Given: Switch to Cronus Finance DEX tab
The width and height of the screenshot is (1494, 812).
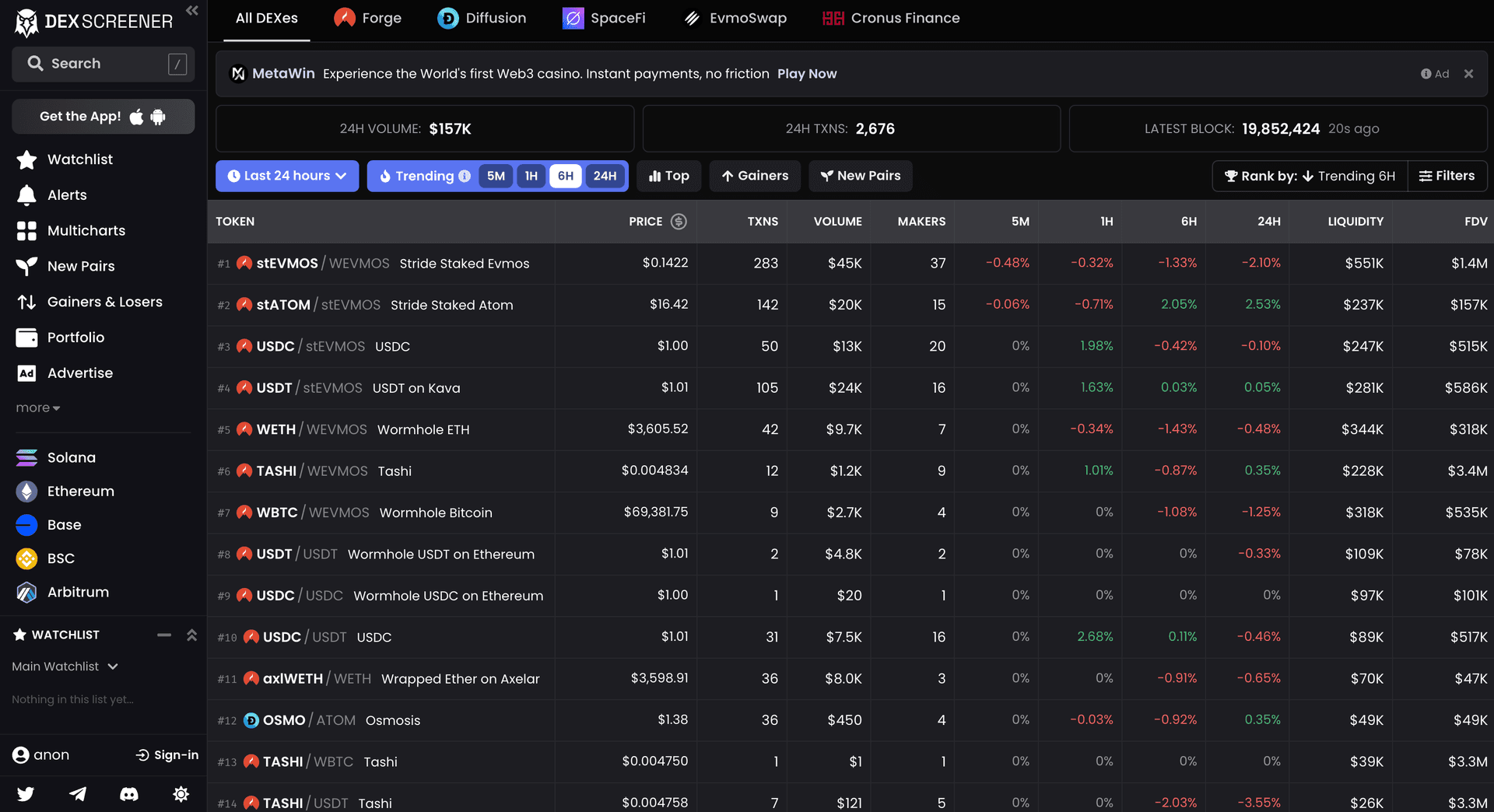Looking at the screenshot, I should pyautogui.click(x=891, y=19).
